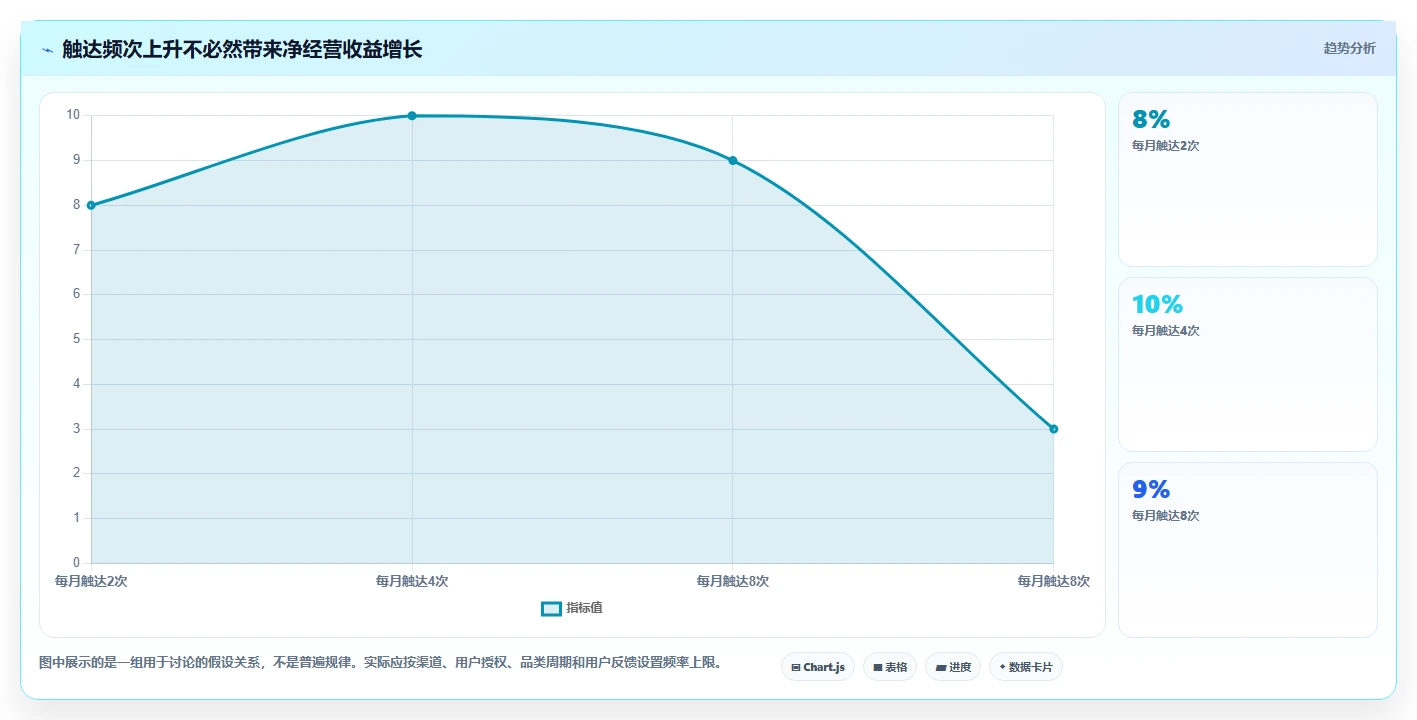Click the 9% value in the stats card
Screen dimensions: 1417x720
pos(1150,489)
